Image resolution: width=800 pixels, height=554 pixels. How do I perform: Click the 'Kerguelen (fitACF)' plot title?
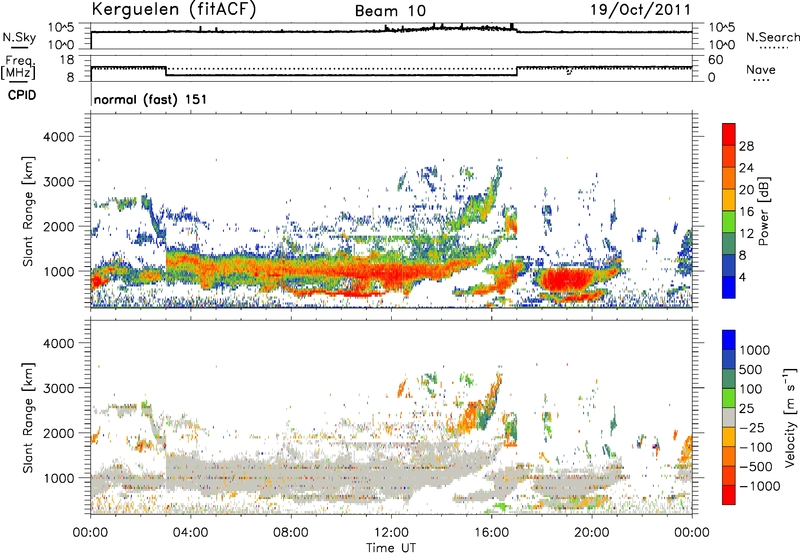click(x=173, y=9)
